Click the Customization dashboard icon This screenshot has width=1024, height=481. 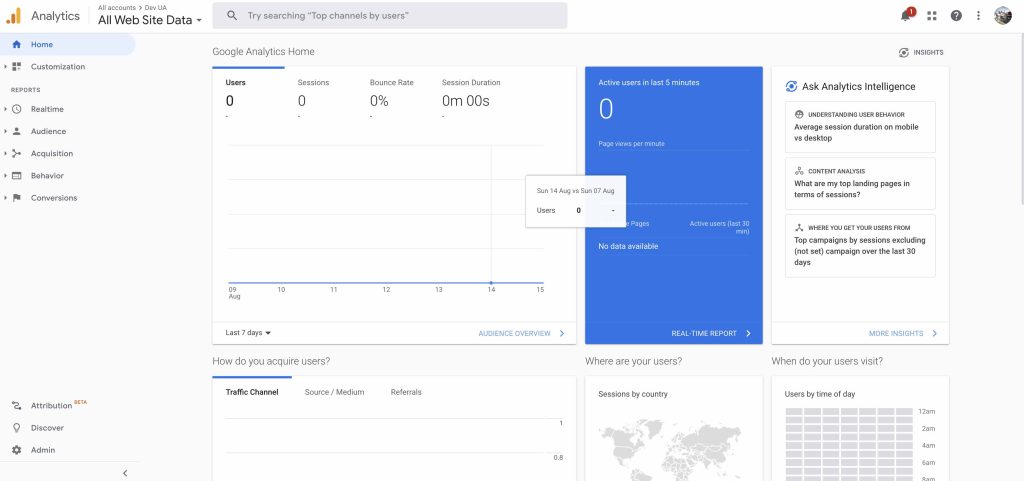(x=17, y=67)
